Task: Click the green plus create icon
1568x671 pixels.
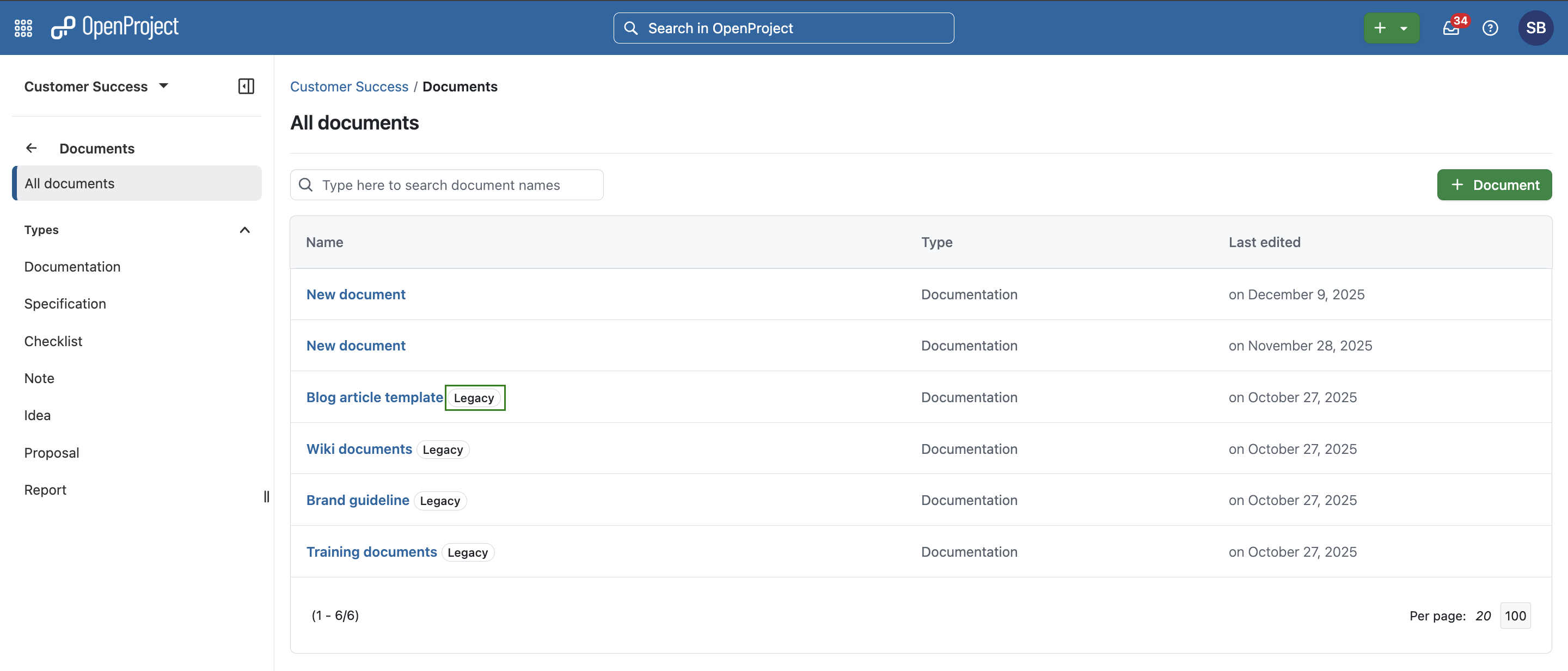Action: (1380, 28)
